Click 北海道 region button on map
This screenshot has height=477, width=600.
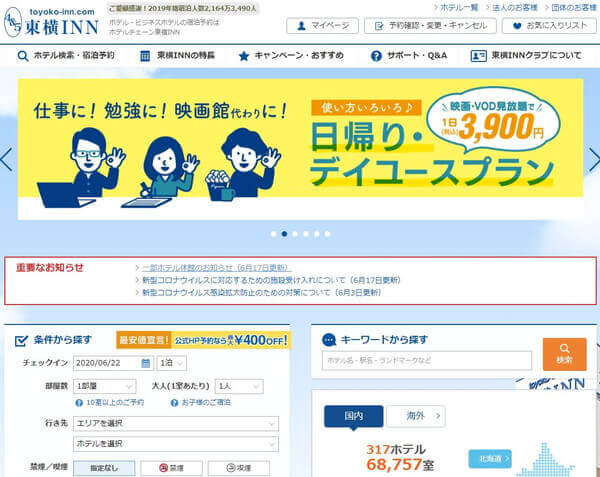(490, 459)
